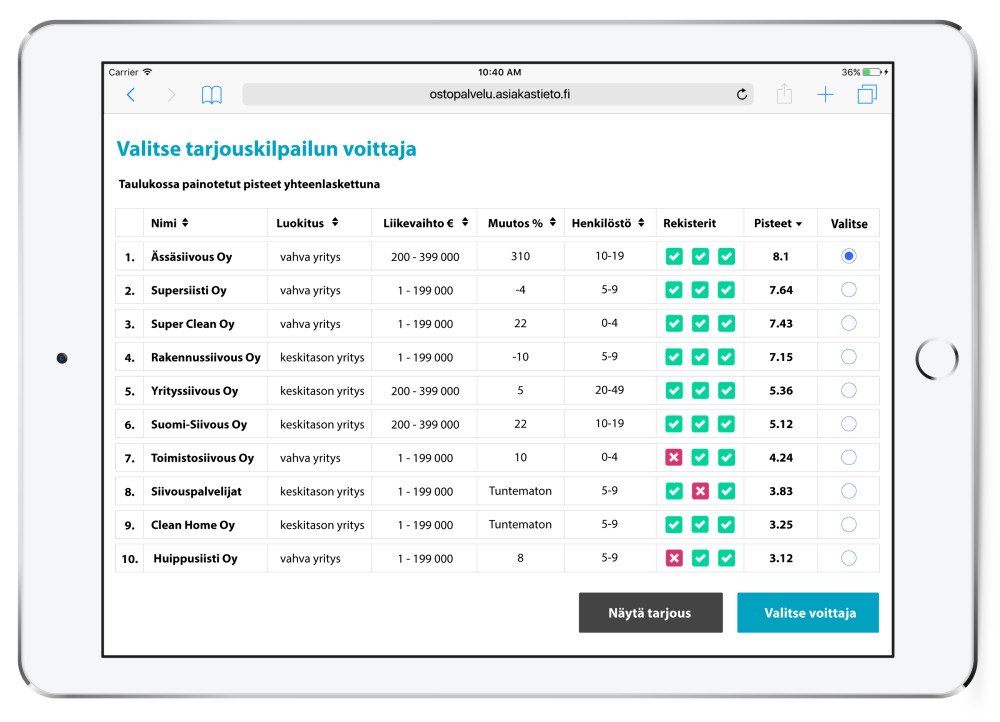Click Henkilöstö value 20-49
This screenshot has height=722, width=1000.
(x=610, y=390)
